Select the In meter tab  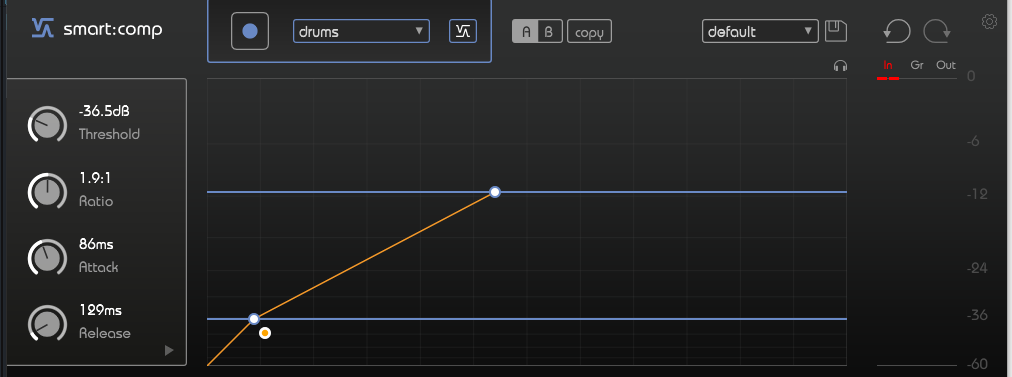click(887, 65)
